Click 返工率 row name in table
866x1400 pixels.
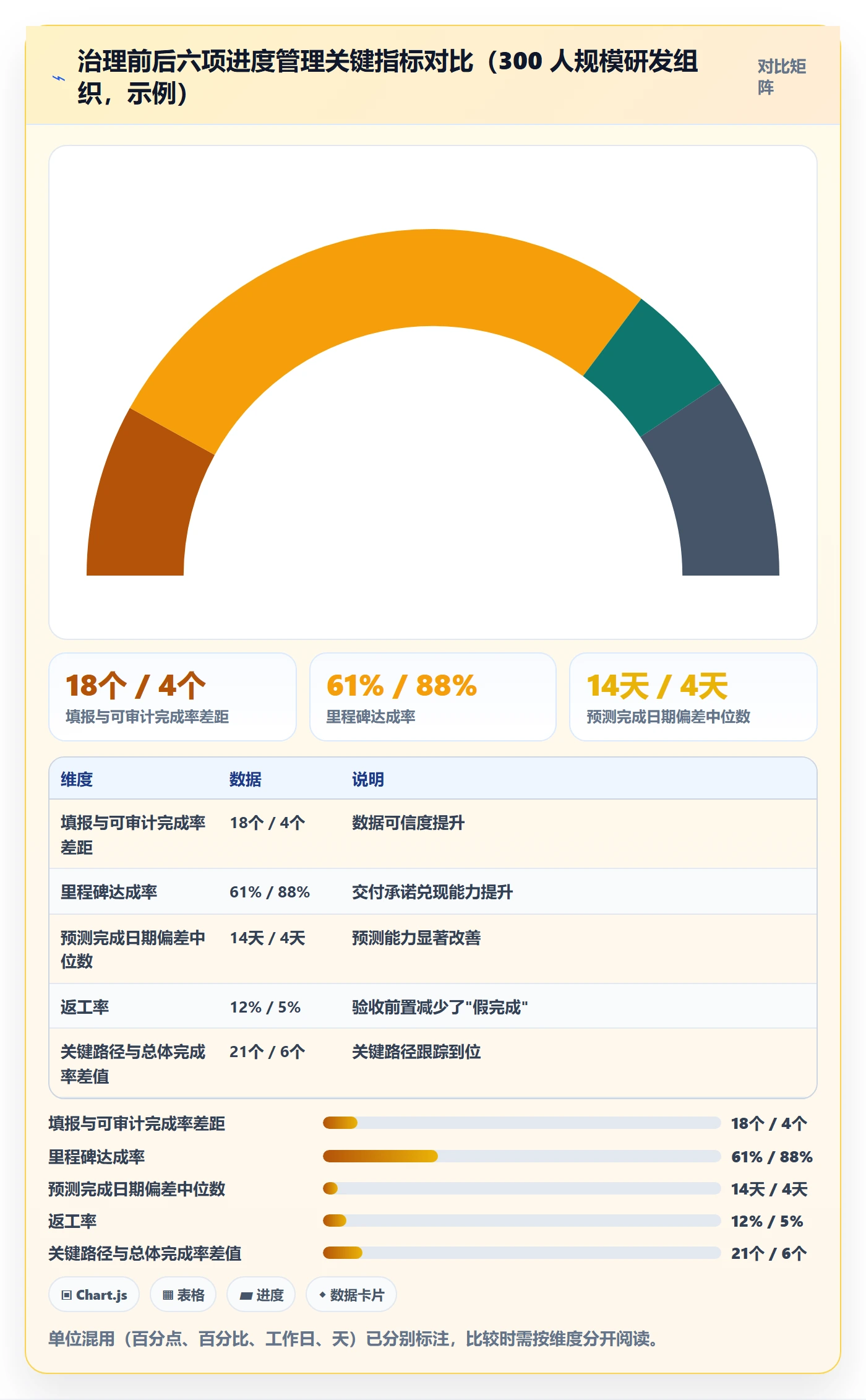(x=85, y=1007)
